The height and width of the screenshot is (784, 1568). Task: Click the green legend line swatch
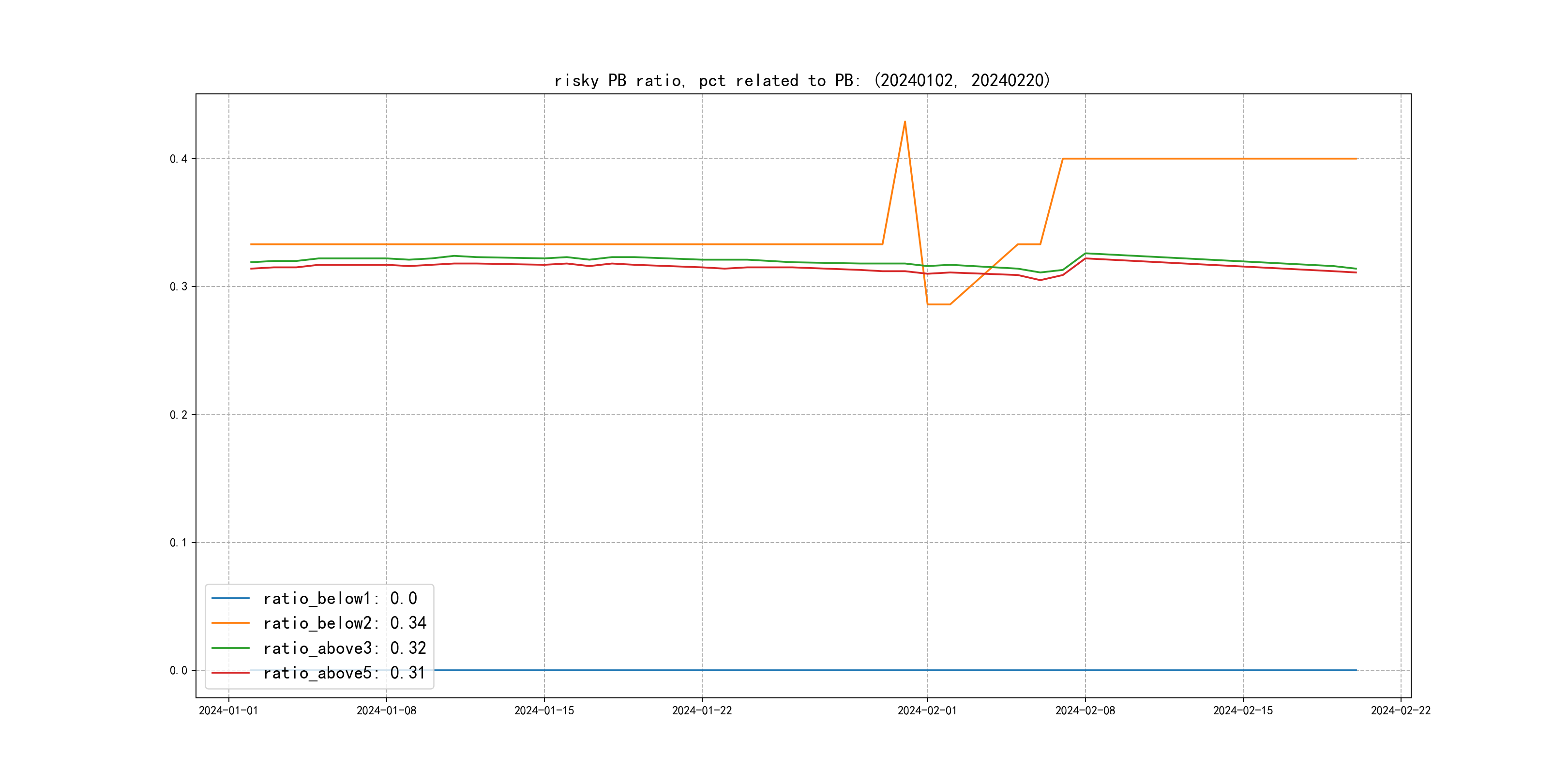point(230,648)
